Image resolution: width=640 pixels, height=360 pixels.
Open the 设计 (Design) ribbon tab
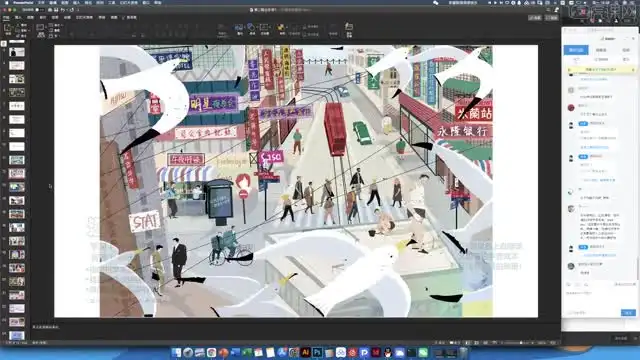[42, 18]
